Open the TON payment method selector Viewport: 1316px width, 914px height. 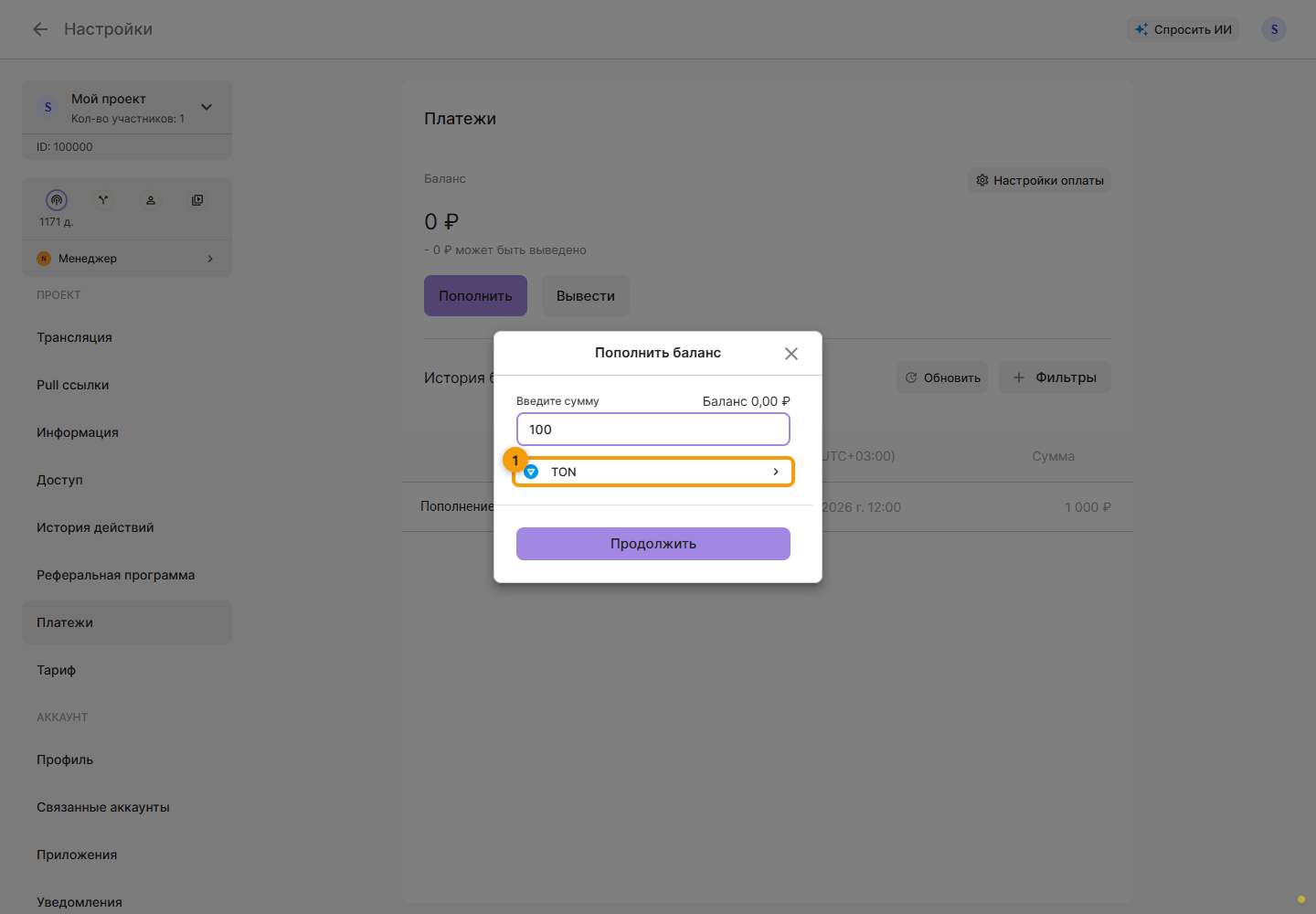point(653,472)
